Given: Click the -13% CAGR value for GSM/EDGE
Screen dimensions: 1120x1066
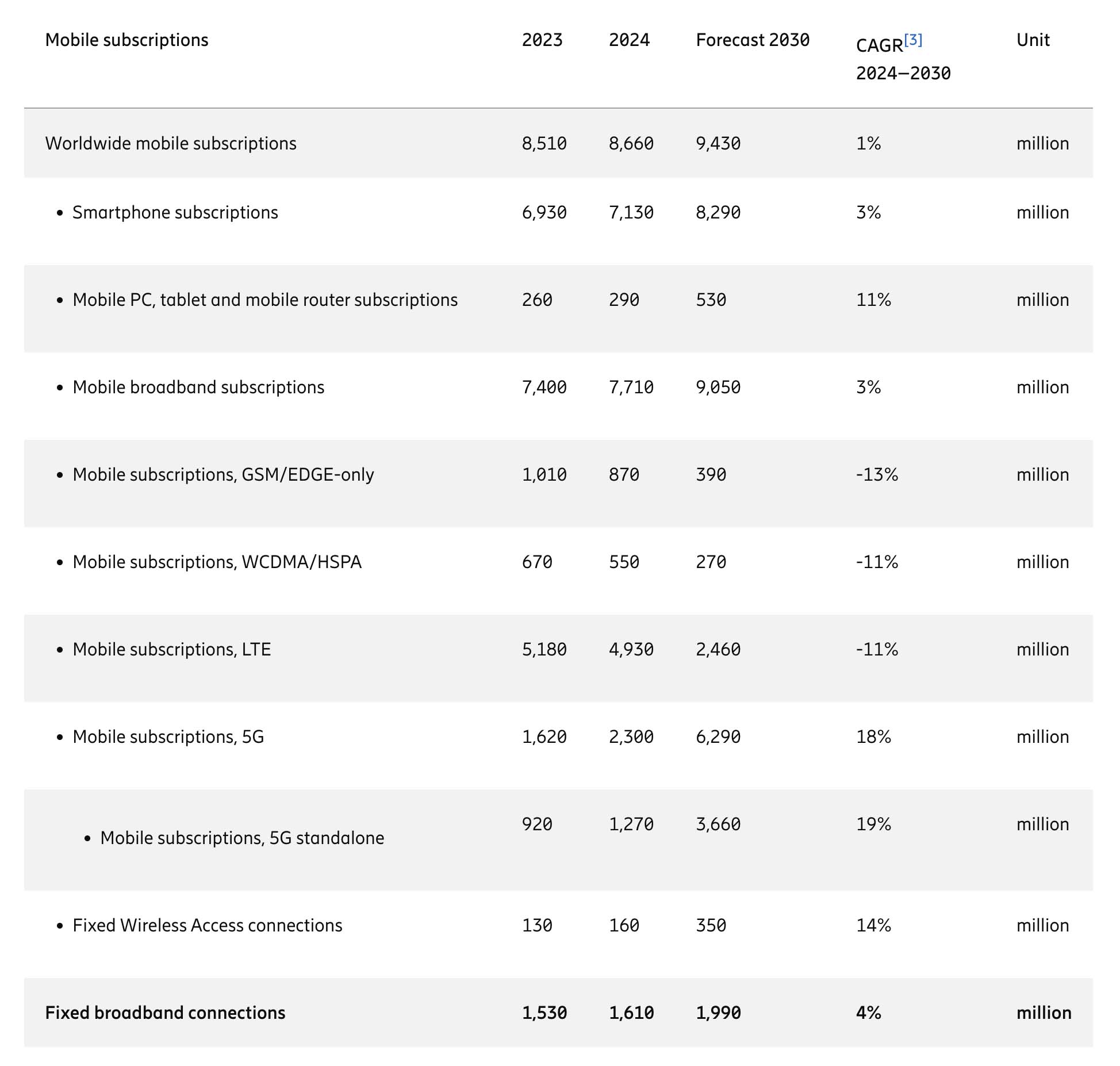Looking at the screenshot, I should coord(877,474).
